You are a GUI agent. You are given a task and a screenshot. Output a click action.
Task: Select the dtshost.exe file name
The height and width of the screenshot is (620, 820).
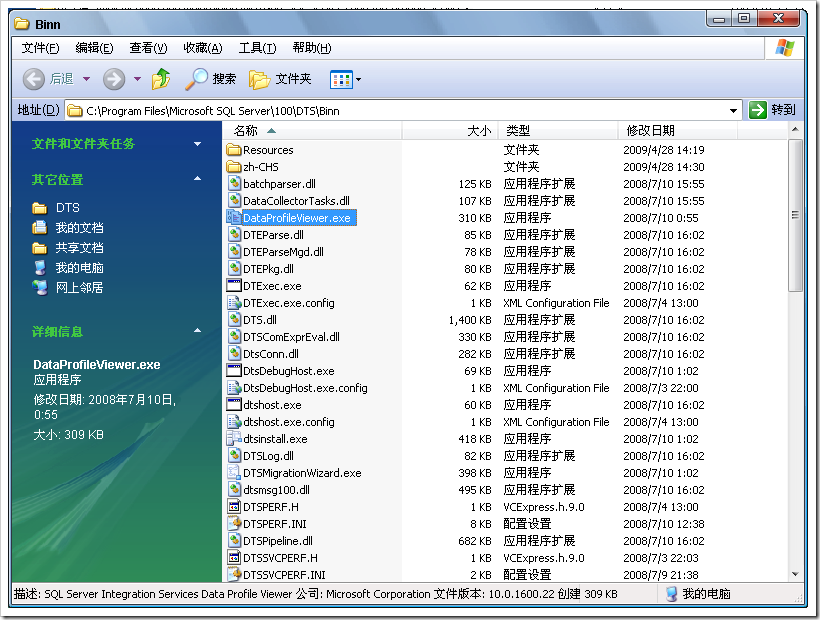click(x=272, y=405)
